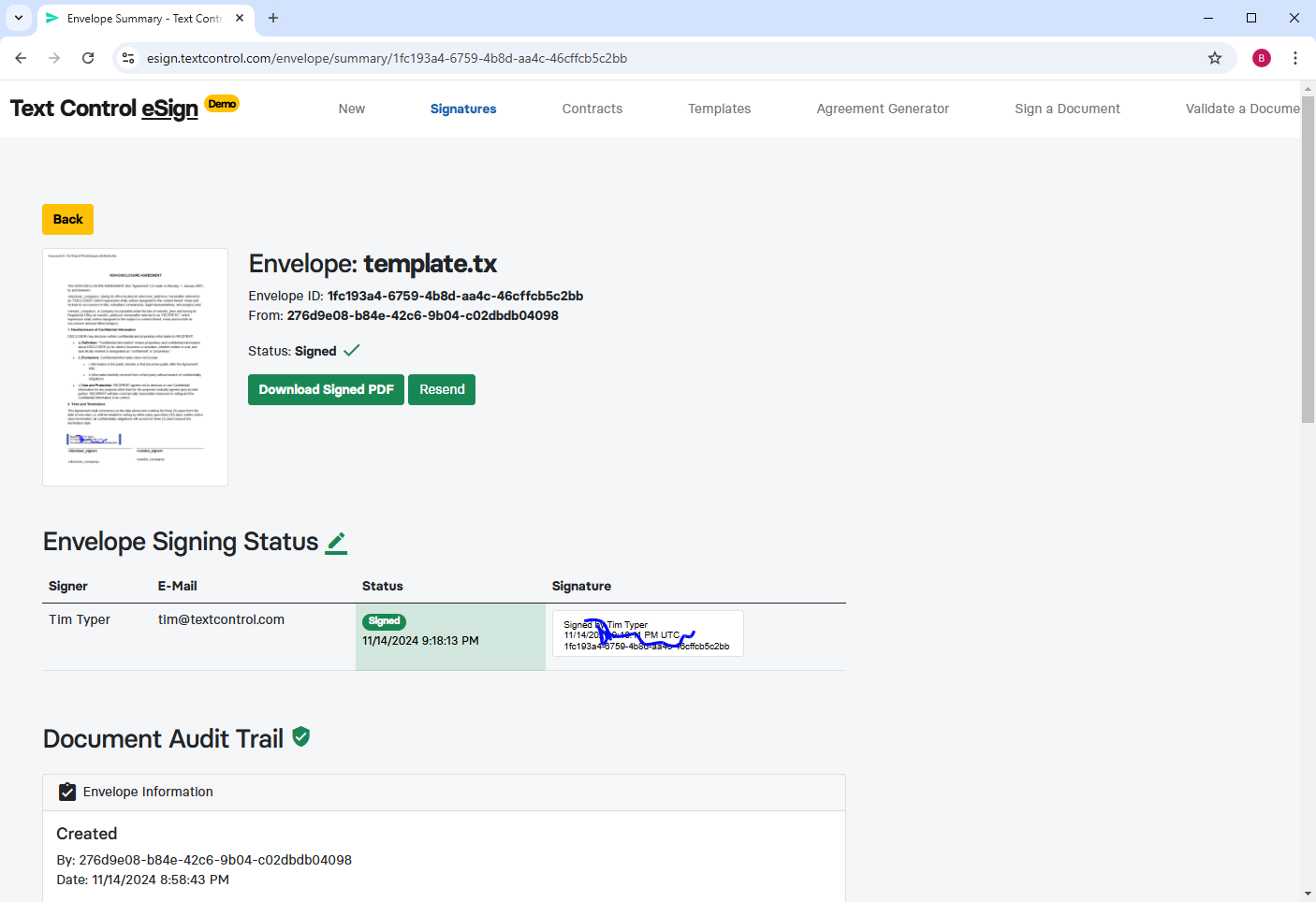
Task: Select the Envelope Summary browser tab
Action: [145, 18]
